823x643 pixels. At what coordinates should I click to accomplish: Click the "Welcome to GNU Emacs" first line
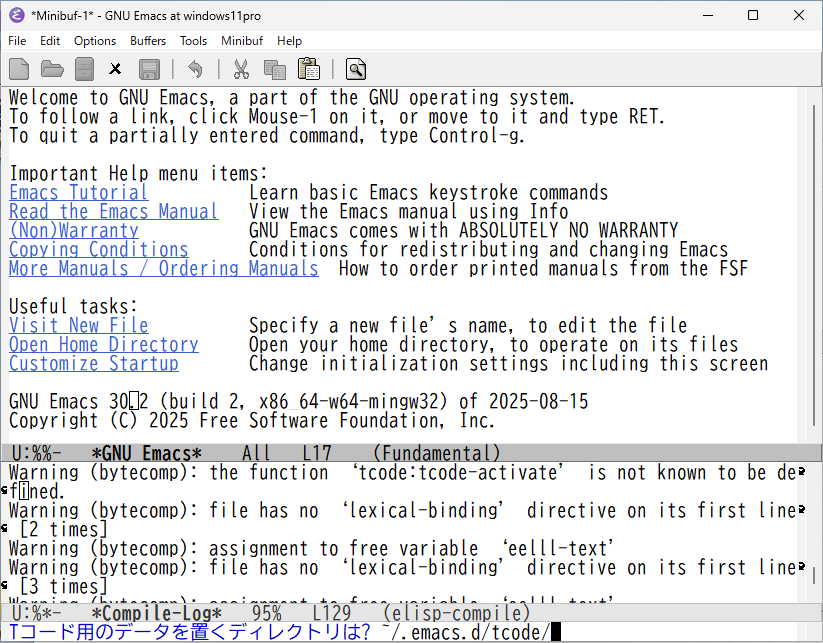tap(292, 98)
